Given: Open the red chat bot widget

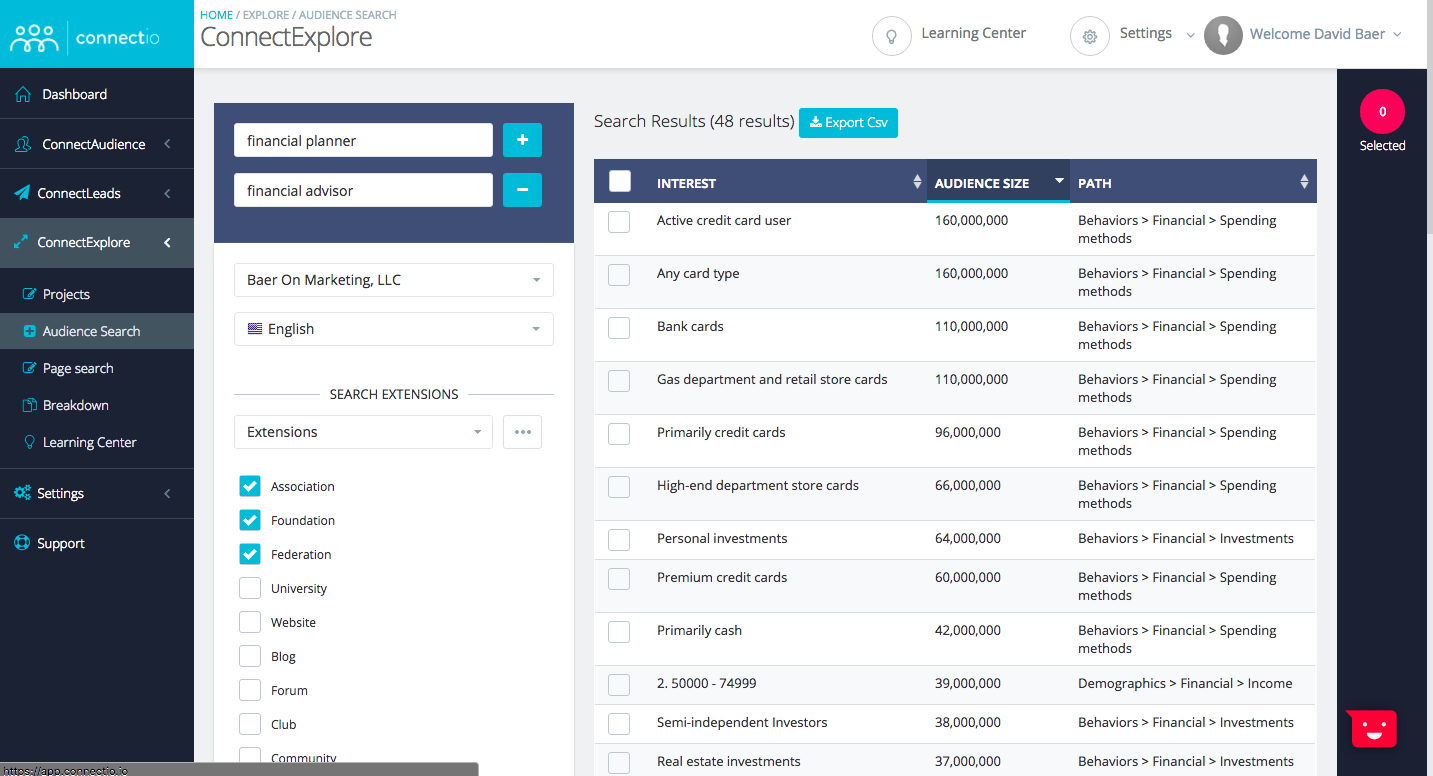Looking at the screenshot, I should coord(1372,729).
